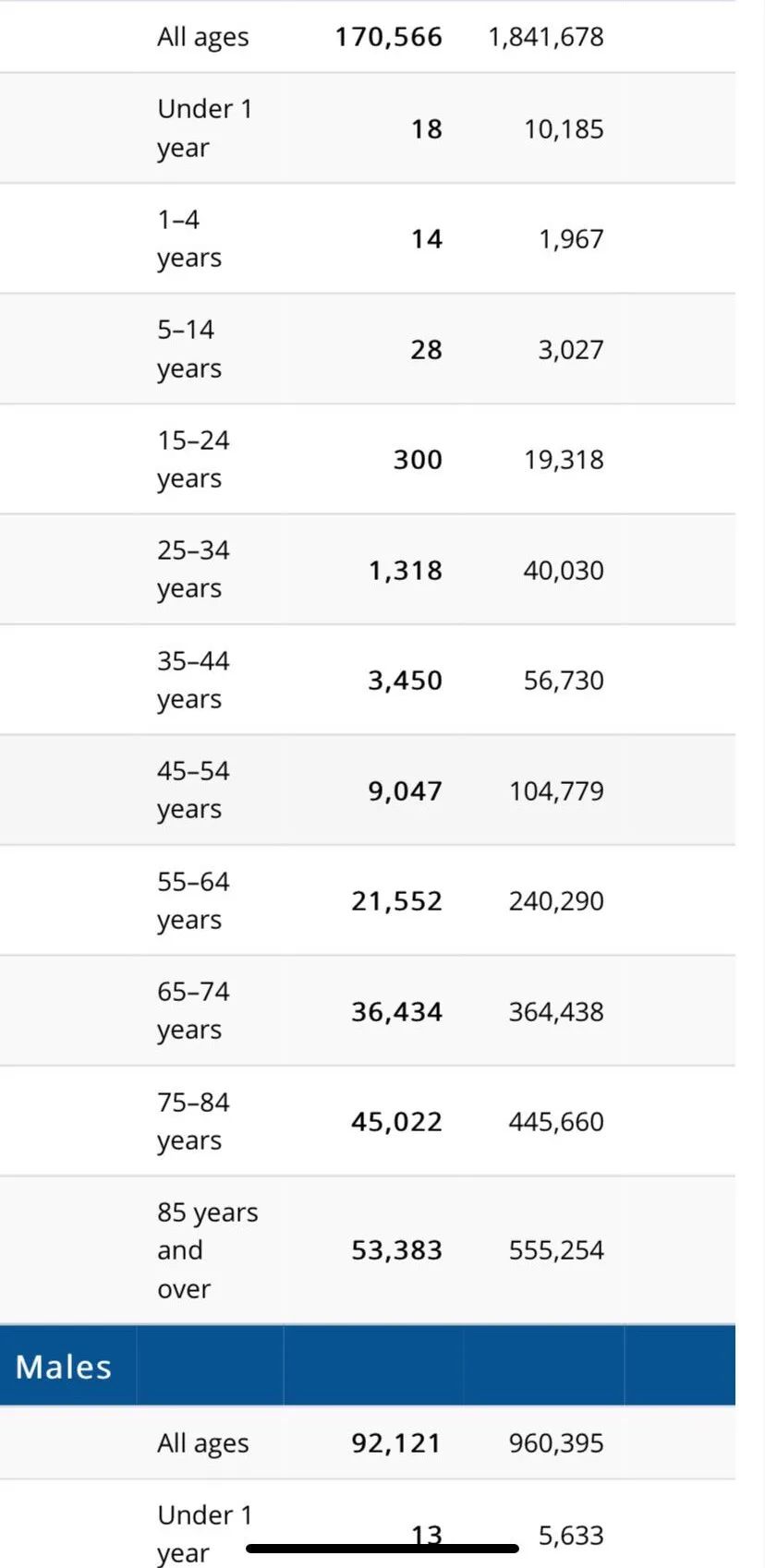Select the Under 1 year row label
The height and width of the screenshot is (1568, 765).
tap(204, 128)
